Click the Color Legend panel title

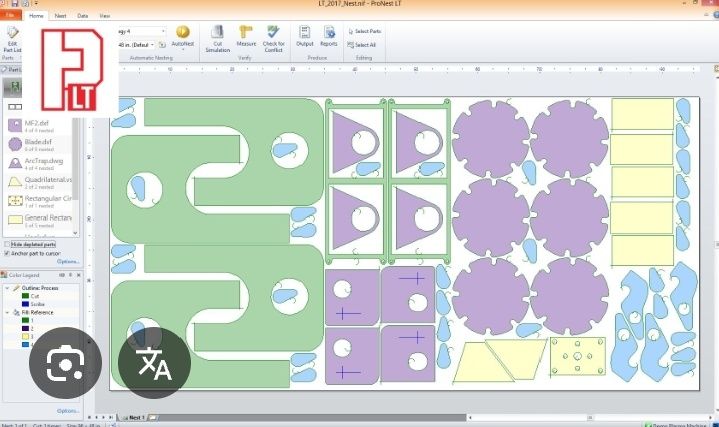24,275
